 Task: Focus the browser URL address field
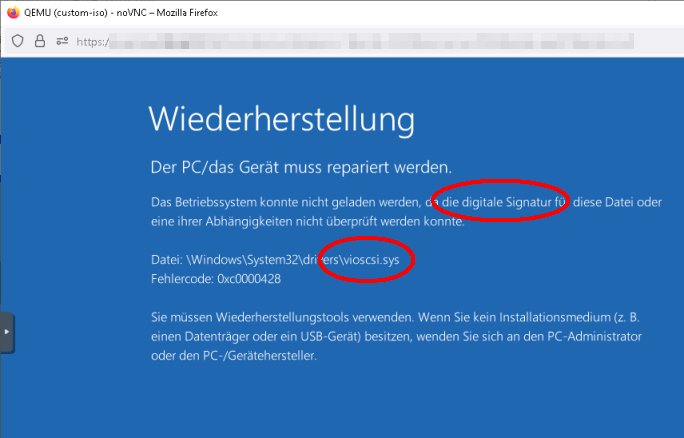pos(350,42)
